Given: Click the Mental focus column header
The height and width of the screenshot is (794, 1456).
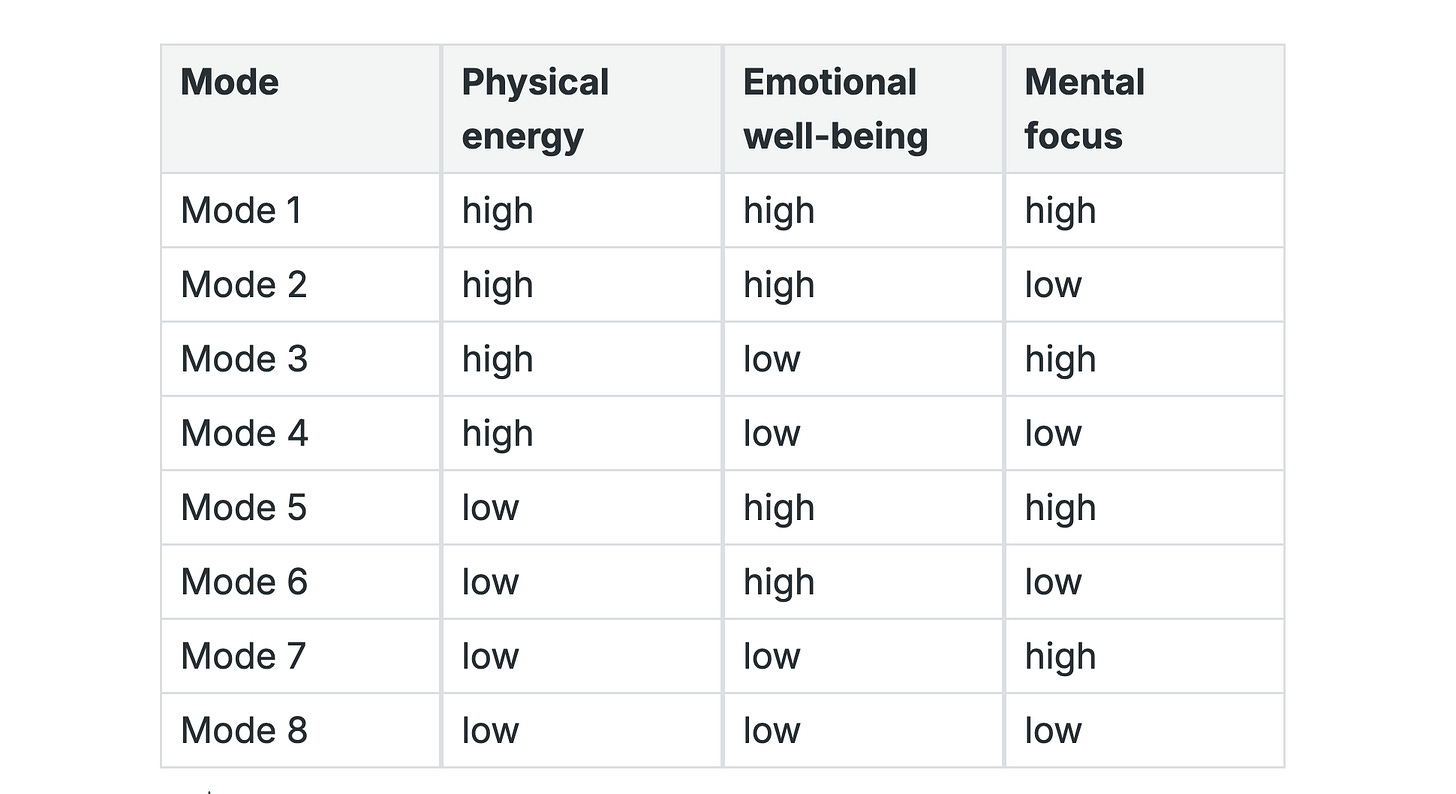Looking at the screenshot, I should click(1084, 109).
